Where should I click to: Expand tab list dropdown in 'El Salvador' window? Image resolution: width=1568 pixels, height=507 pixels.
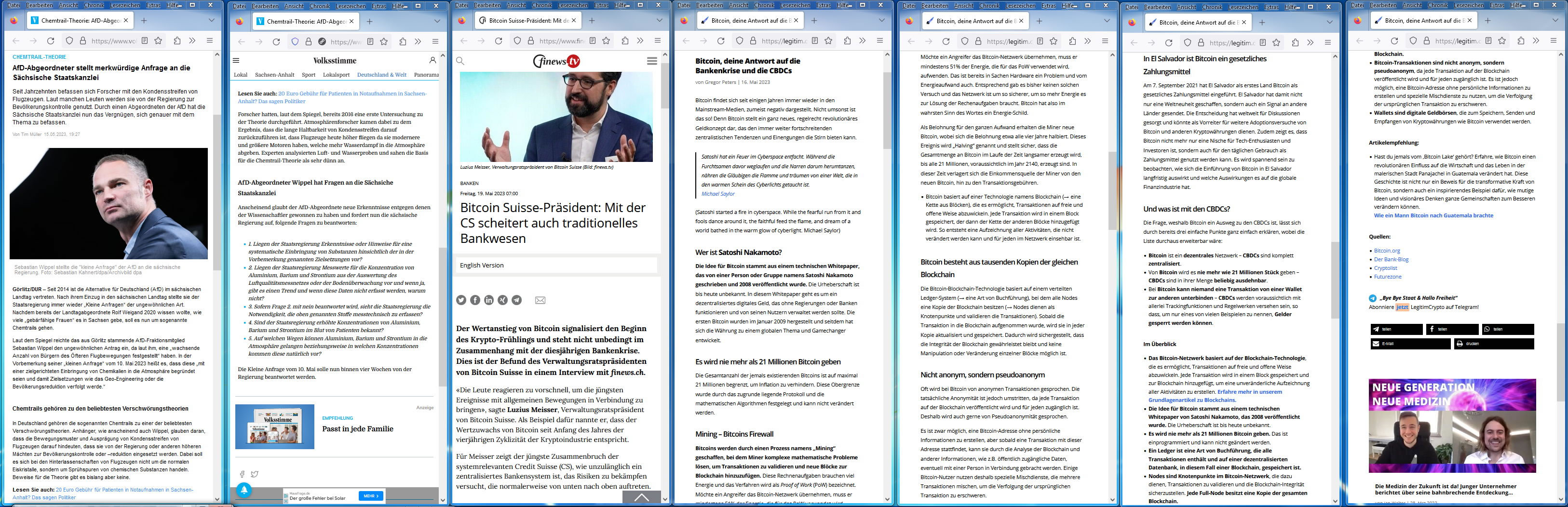click(x=1329, y=22)
